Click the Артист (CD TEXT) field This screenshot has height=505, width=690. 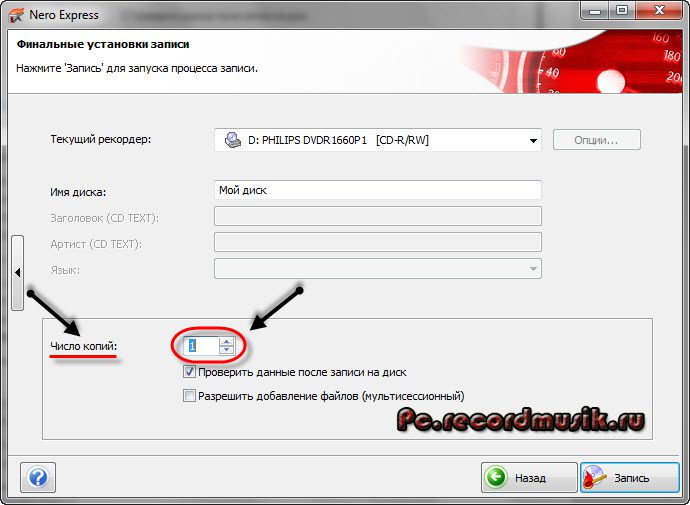click(x=378, y=242)
